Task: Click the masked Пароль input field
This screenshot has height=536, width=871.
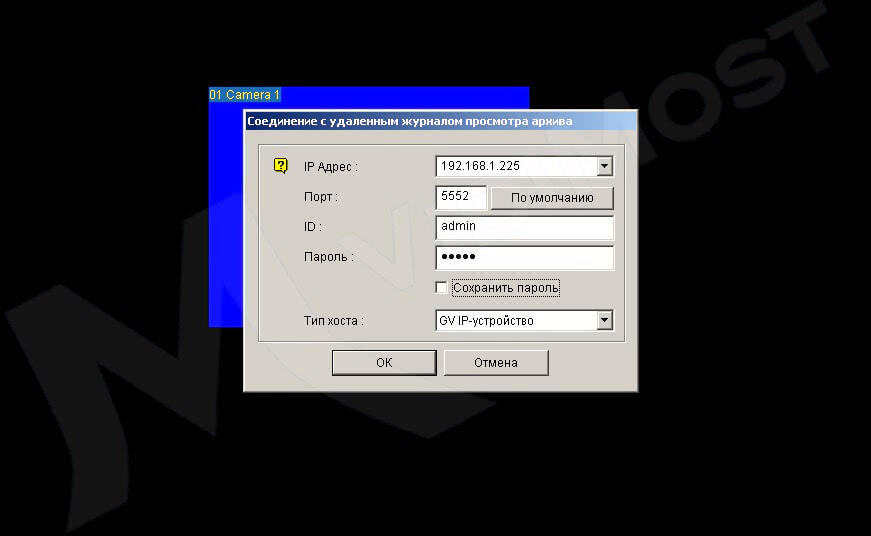Action: (524, 258)
